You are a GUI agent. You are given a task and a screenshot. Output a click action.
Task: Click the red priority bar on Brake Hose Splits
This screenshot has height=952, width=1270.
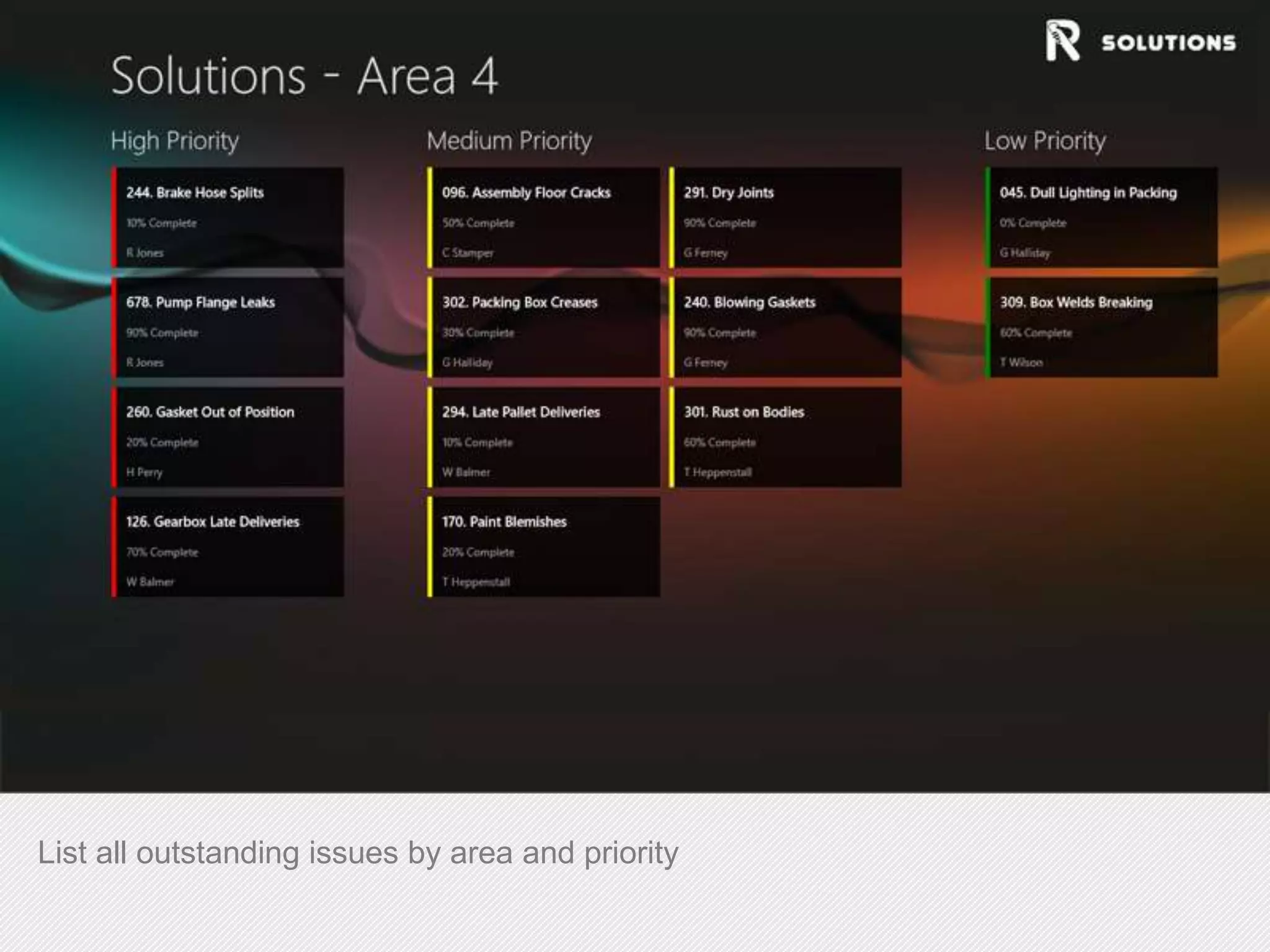(x=114, y=218)
